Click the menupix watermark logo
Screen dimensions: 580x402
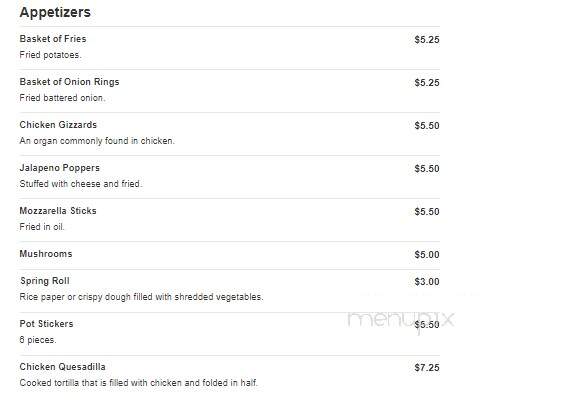point(401,320)
